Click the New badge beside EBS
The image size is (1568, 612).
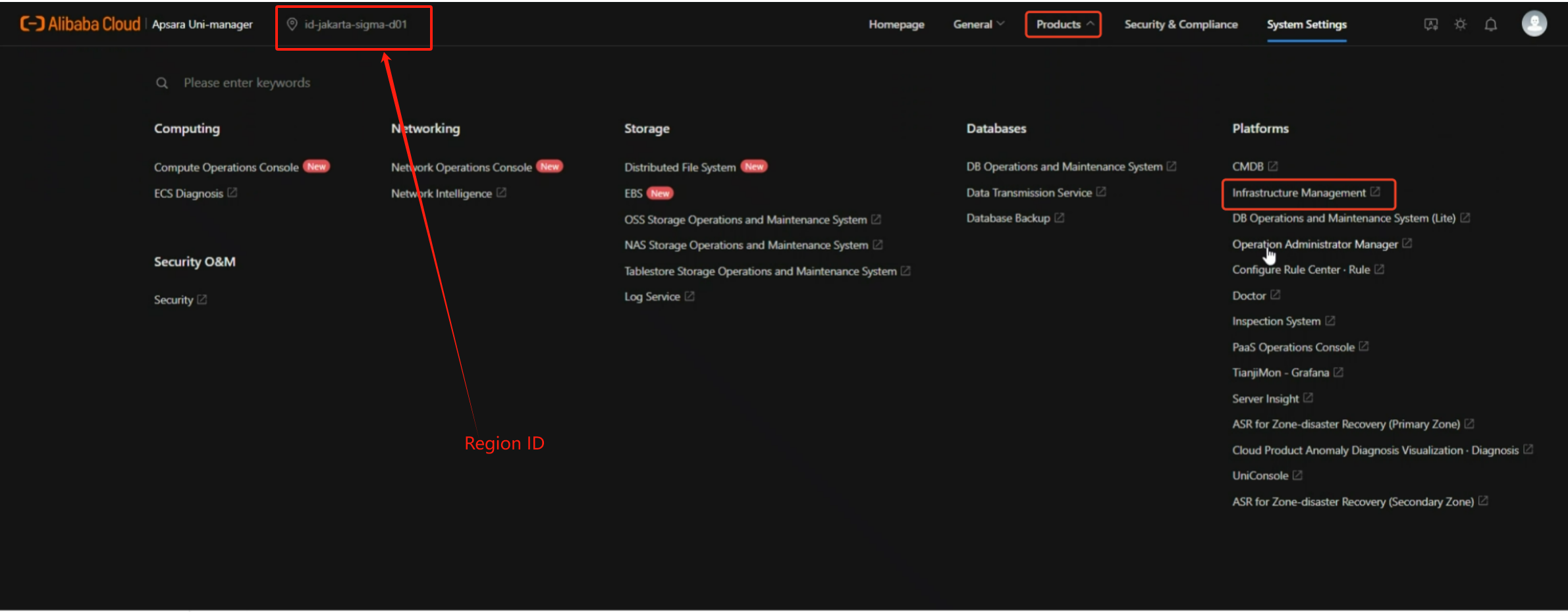point(660,193)
